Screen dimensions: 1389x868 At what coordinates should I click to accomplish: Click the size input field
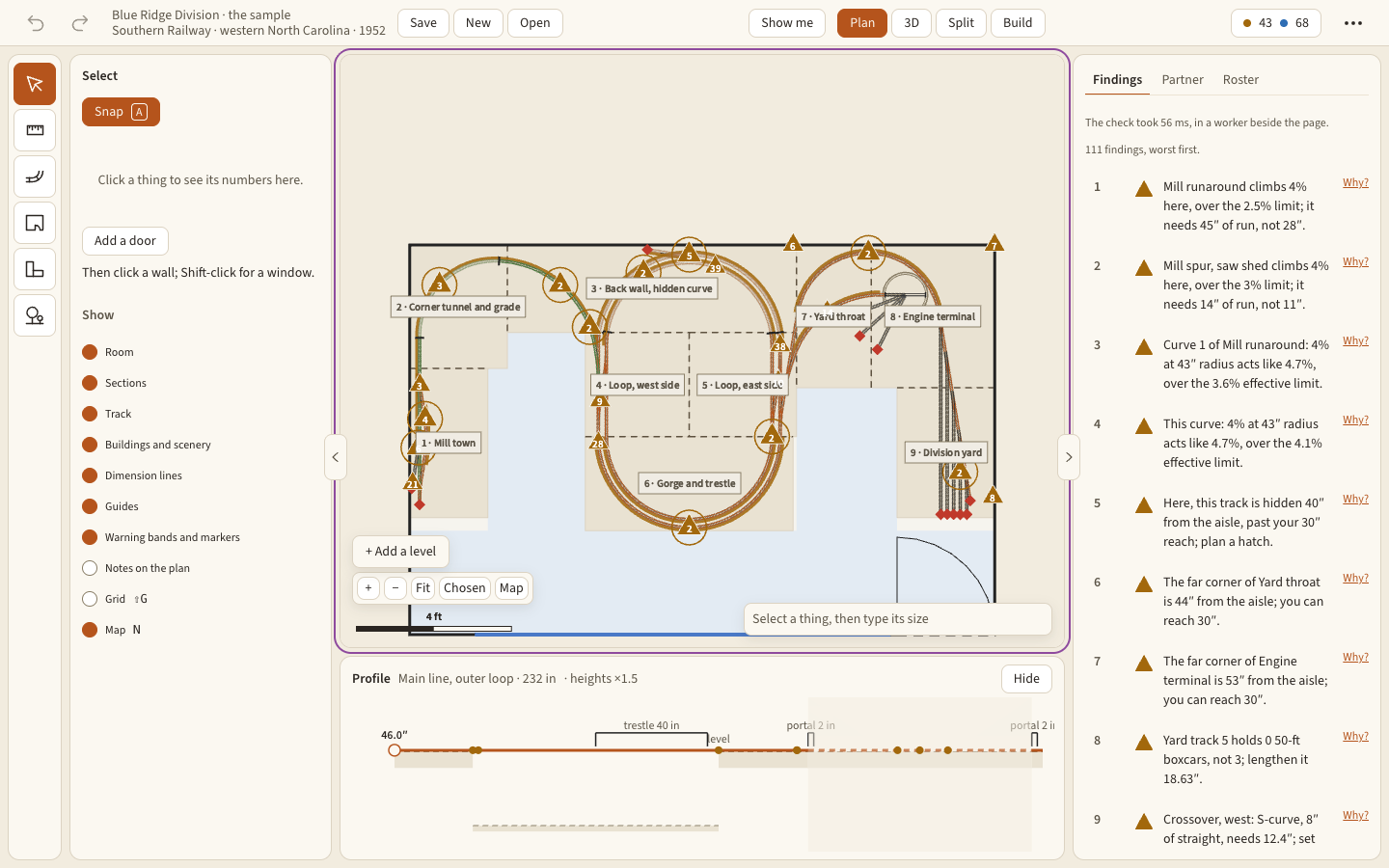[898, 619]
